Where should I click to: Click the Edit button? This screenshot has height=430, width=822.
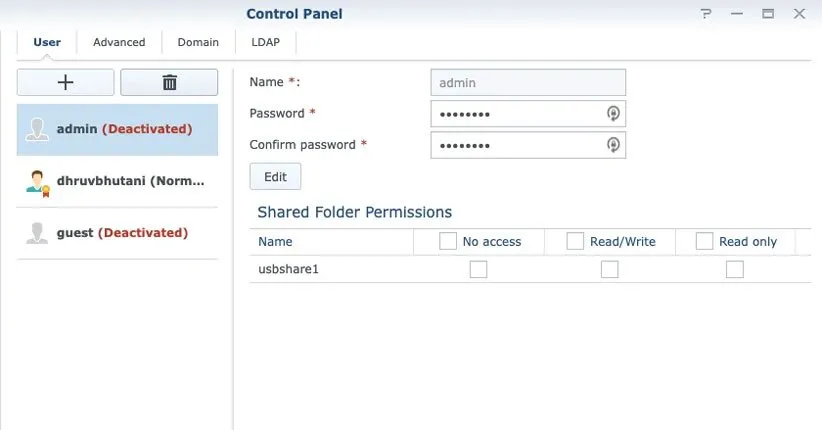coord(275,177)
